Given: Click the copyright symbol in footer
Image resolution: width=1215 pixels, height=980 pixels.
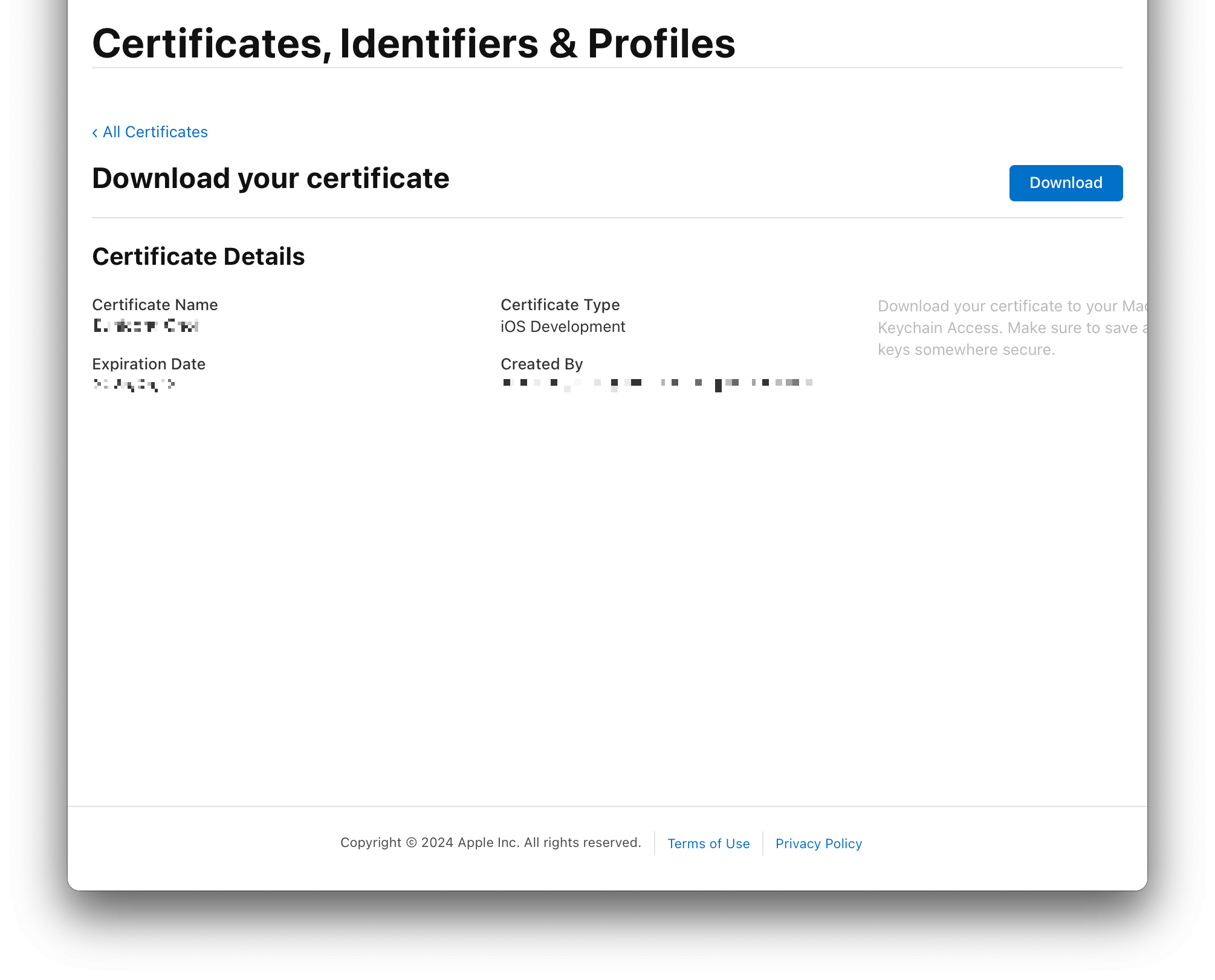Looking at the screenshot, I should [411, 843].
